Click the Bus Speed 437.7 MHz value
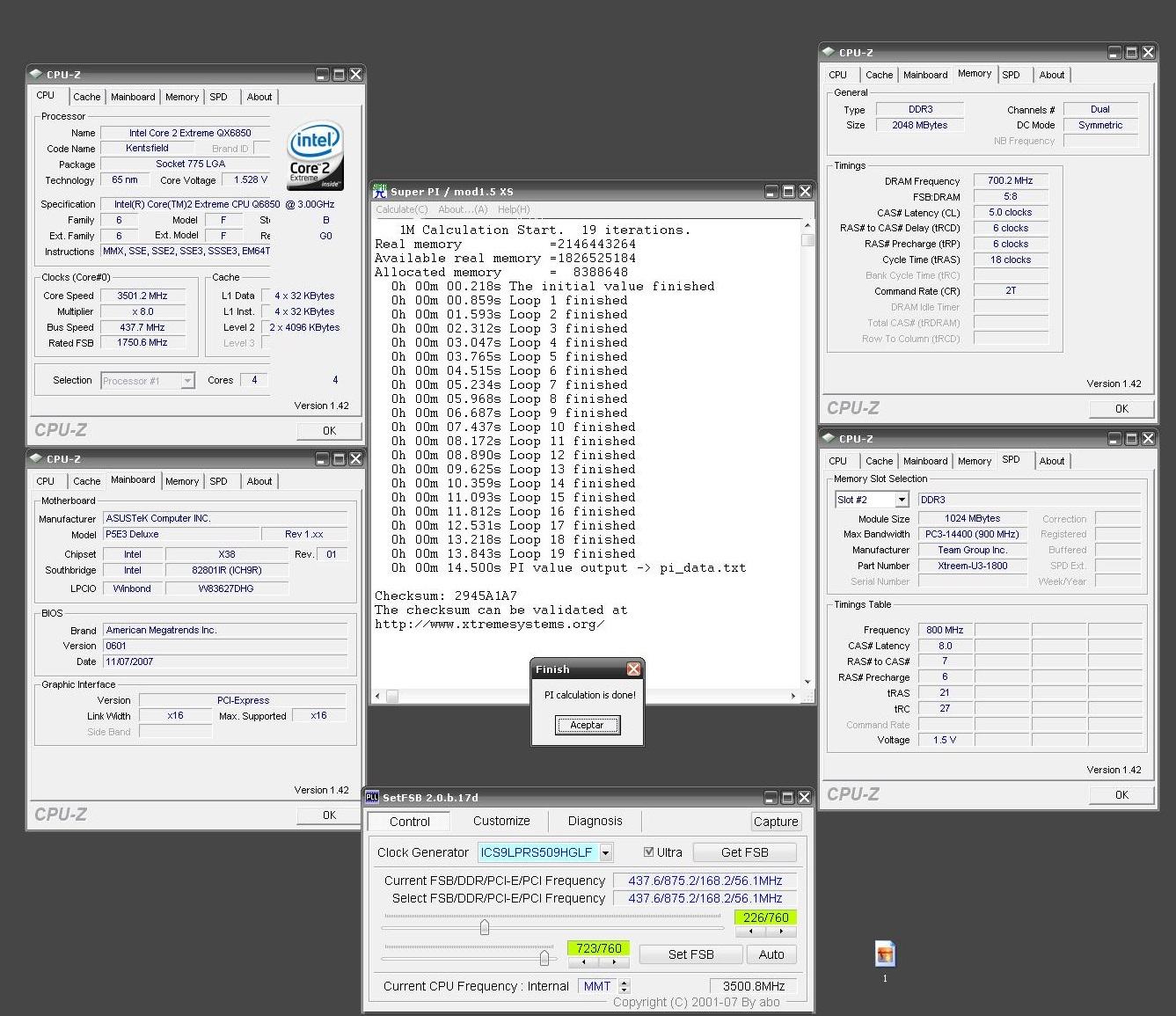1176x1016 pixels. (x=142, y=327)
